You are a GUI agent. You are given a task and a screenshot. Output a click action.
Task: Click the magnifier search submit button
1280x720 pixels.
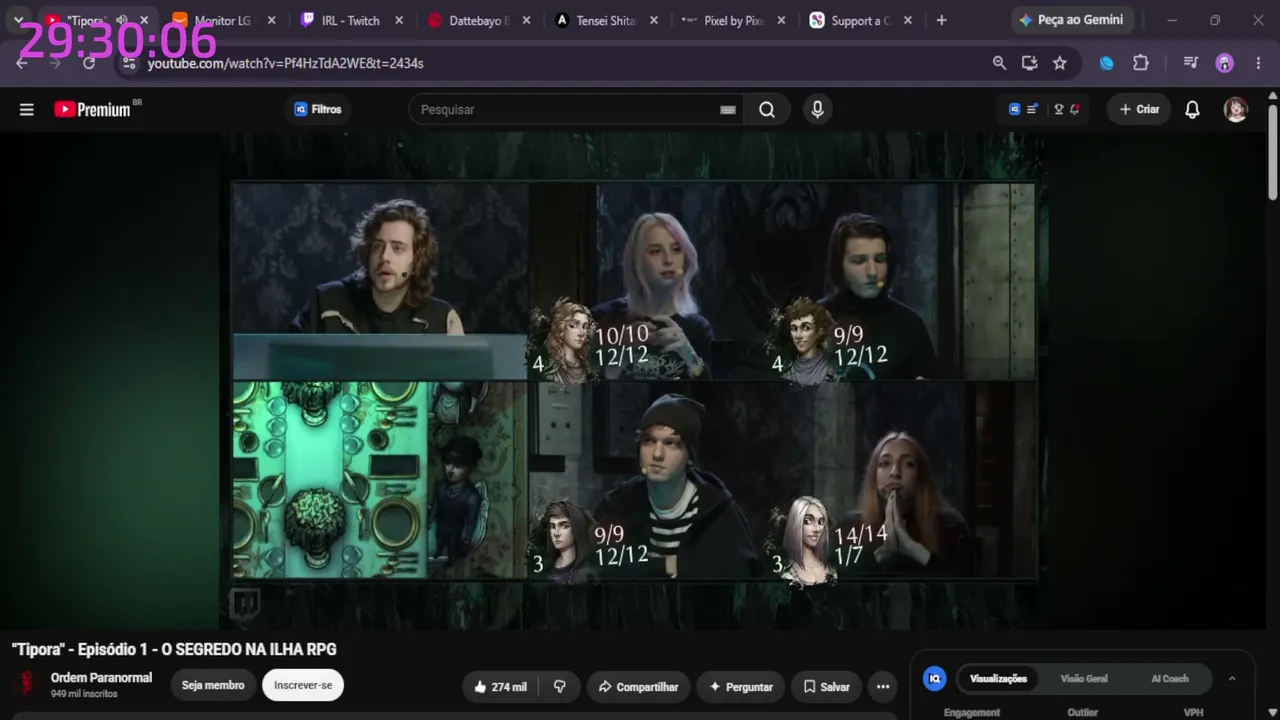coord(767,110)
